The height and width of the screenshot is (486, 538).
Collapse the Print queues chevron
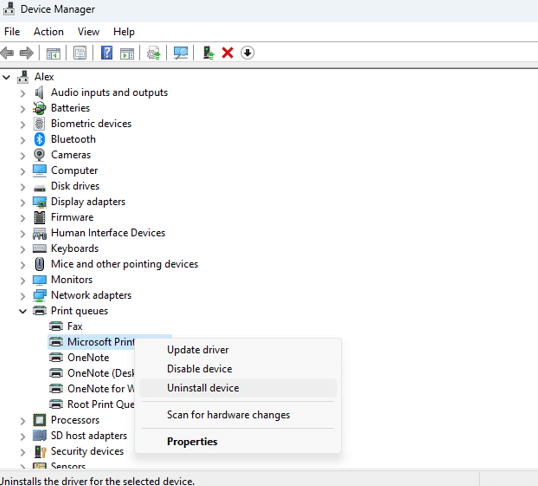coord(23,311)
